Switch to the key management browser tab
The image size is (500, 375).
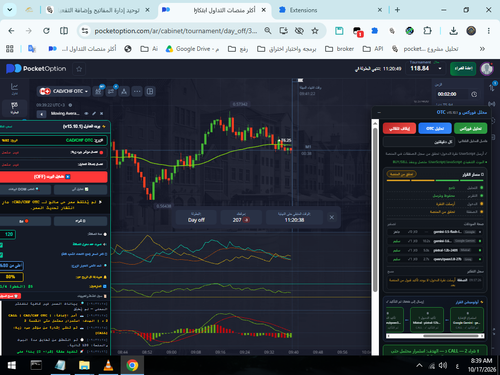98,10
